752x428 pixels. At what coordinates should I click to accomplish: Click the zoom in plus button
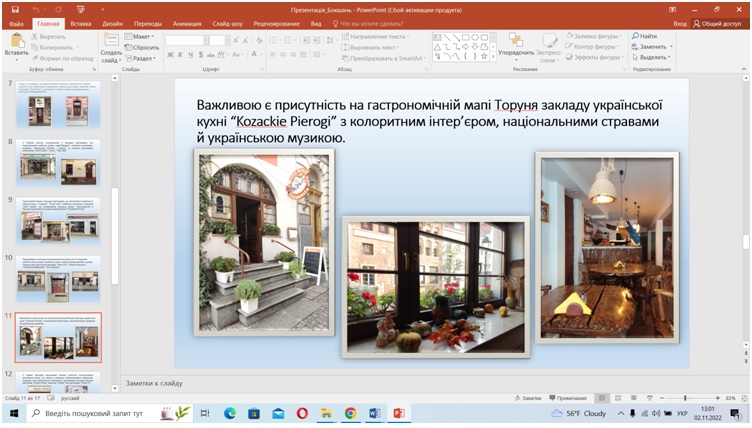coord(717,398)
